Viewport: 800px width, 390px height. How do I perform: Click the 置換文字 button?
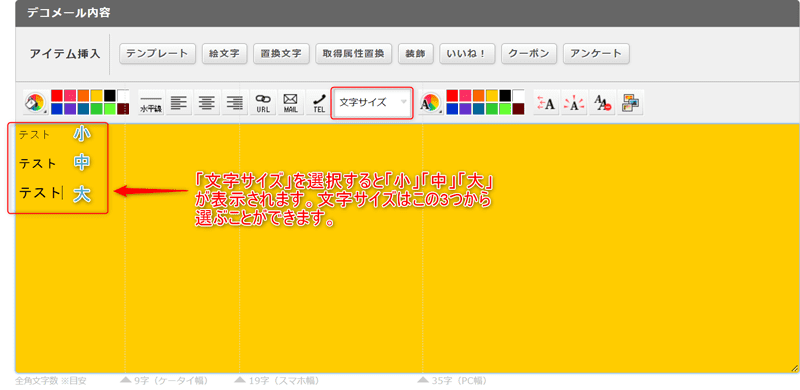(x=281, y=54)
